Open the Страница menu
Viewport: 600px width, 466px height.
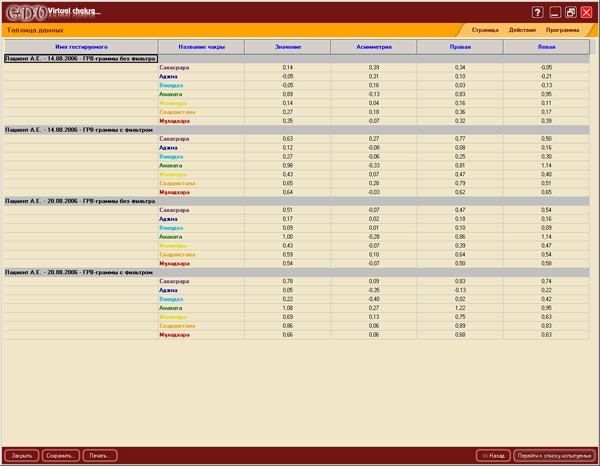pyautogui.click(x=485, y=31)
